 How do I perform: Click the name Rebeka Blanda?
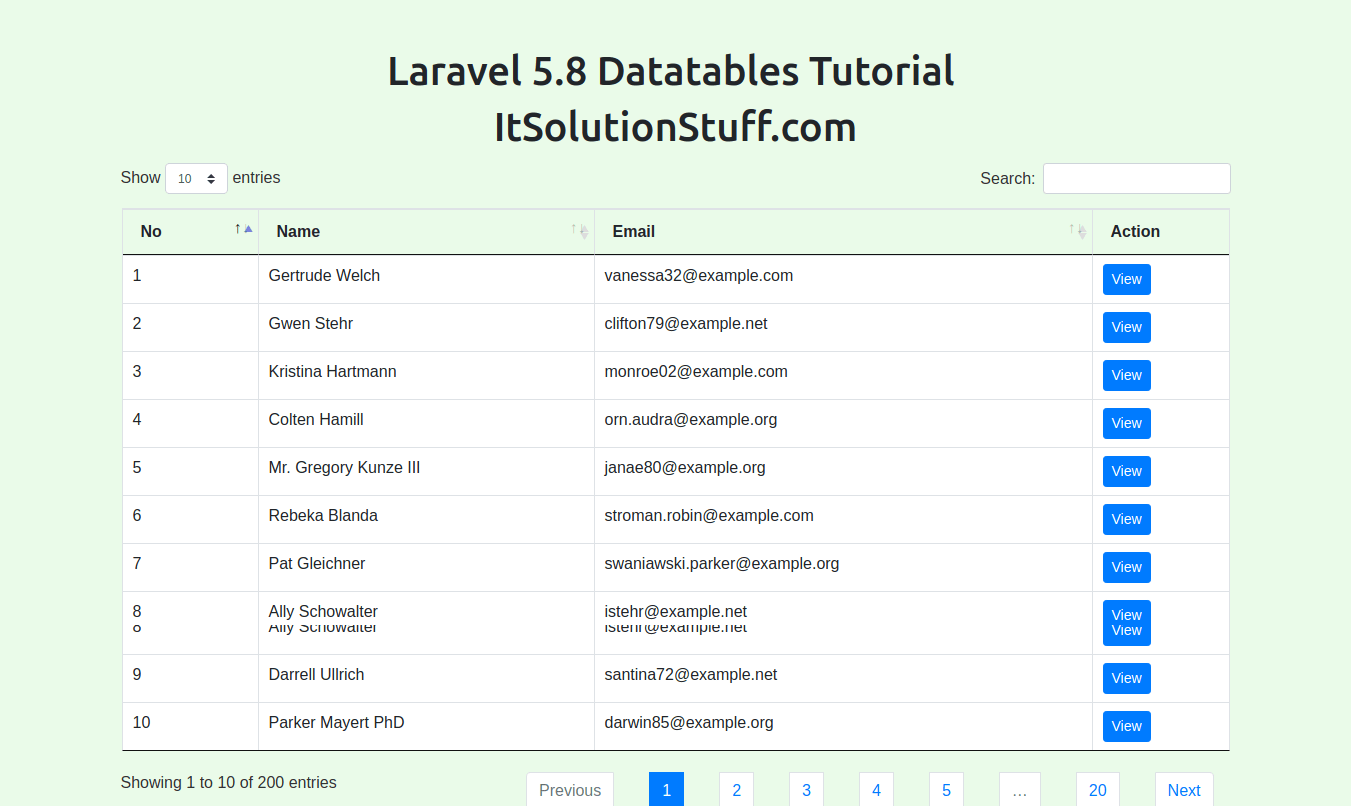click(323, 515)
